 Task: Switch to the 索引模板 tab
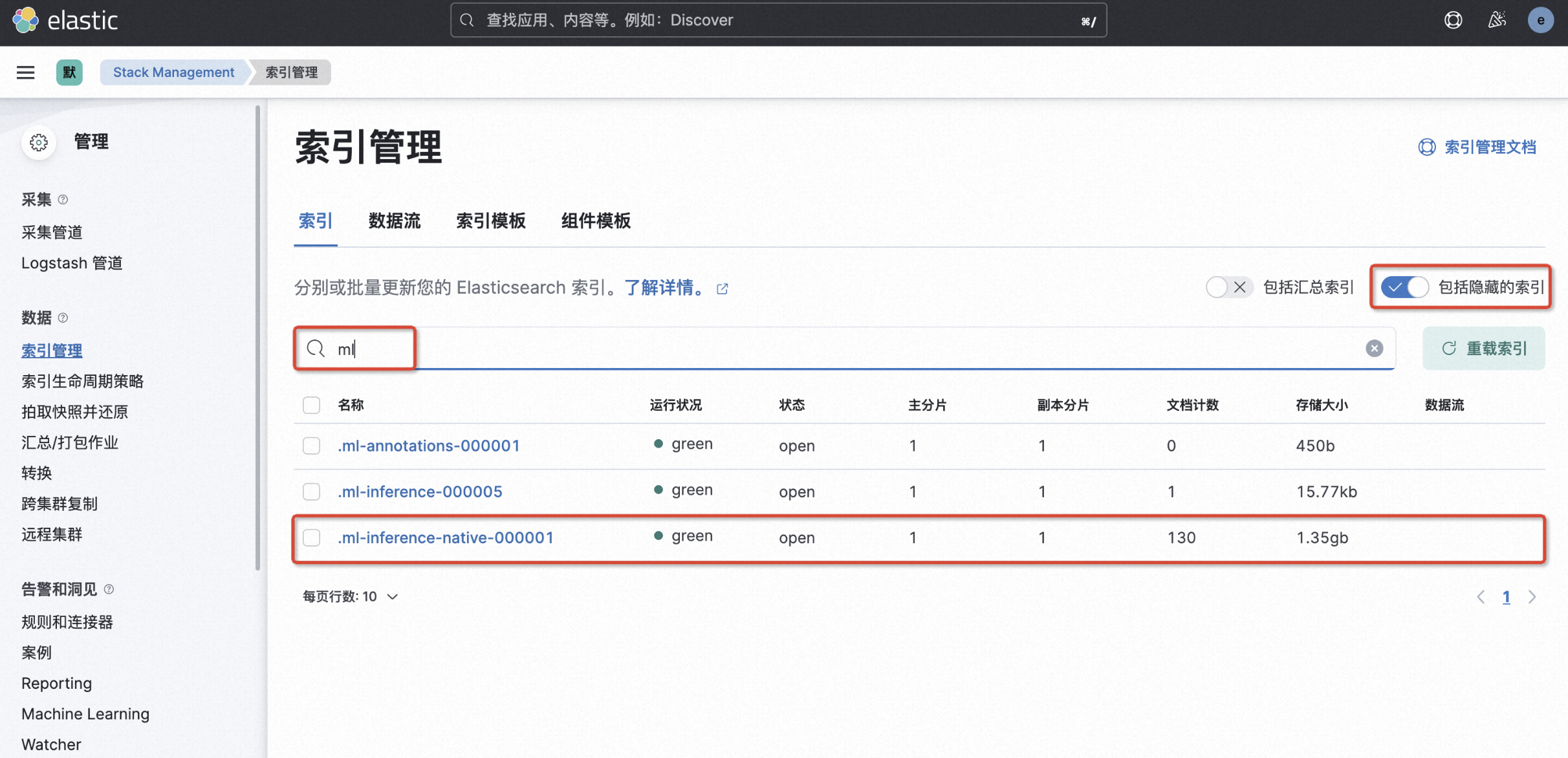pyautogui.click(x=491, y=221)
